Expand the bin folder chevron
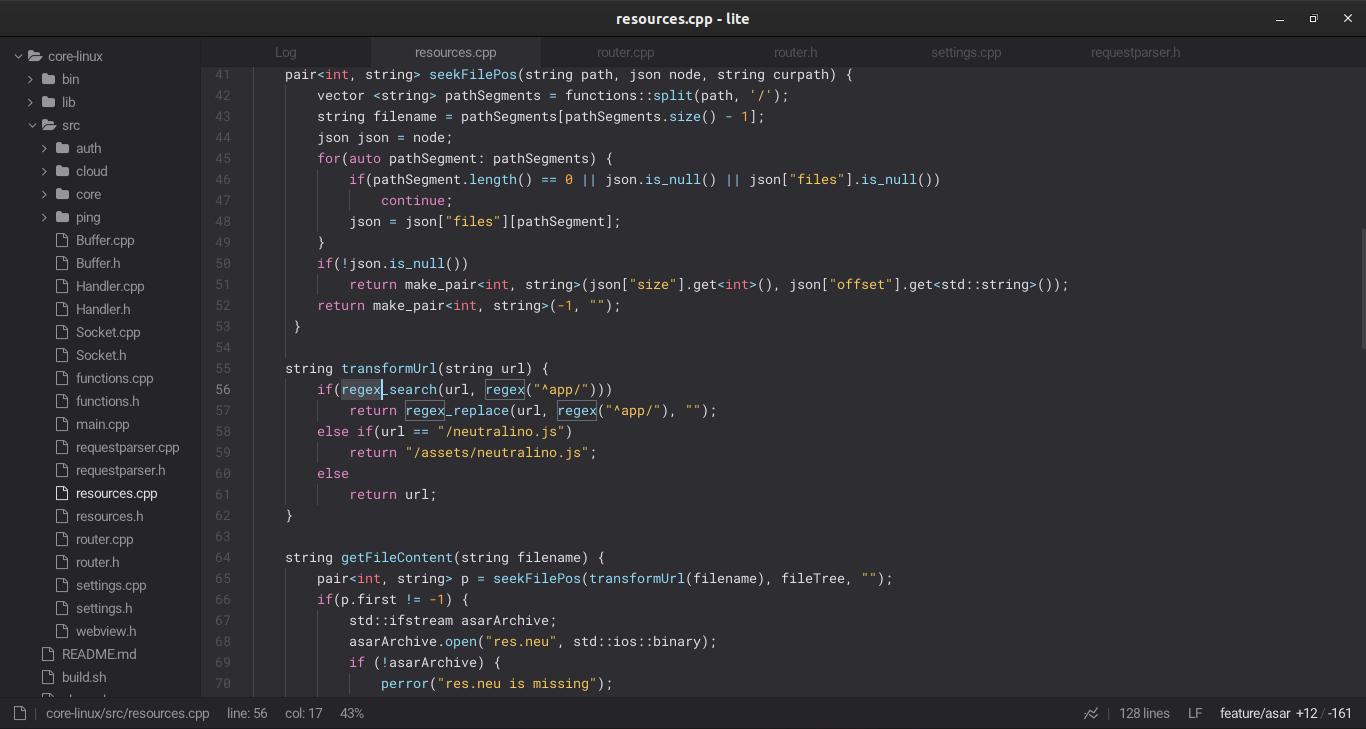The width and height of the screenshot is (1366, 729). [x=31, y=79]
